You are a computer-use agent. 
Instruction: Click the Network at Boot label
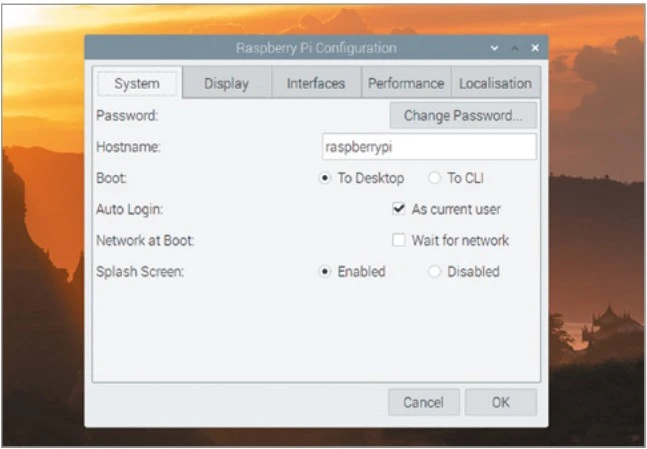tap(145, 240)
